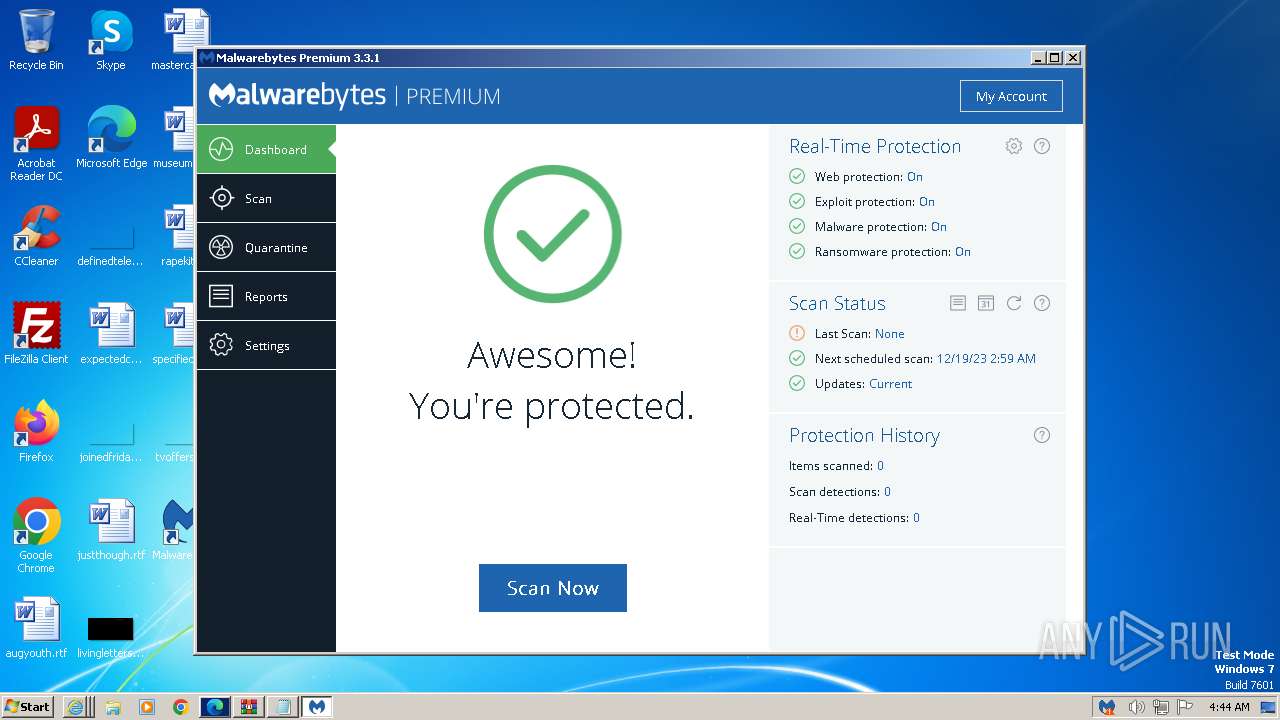
Task: Open scan scheduler calendar icon
Action: (986, 303)
